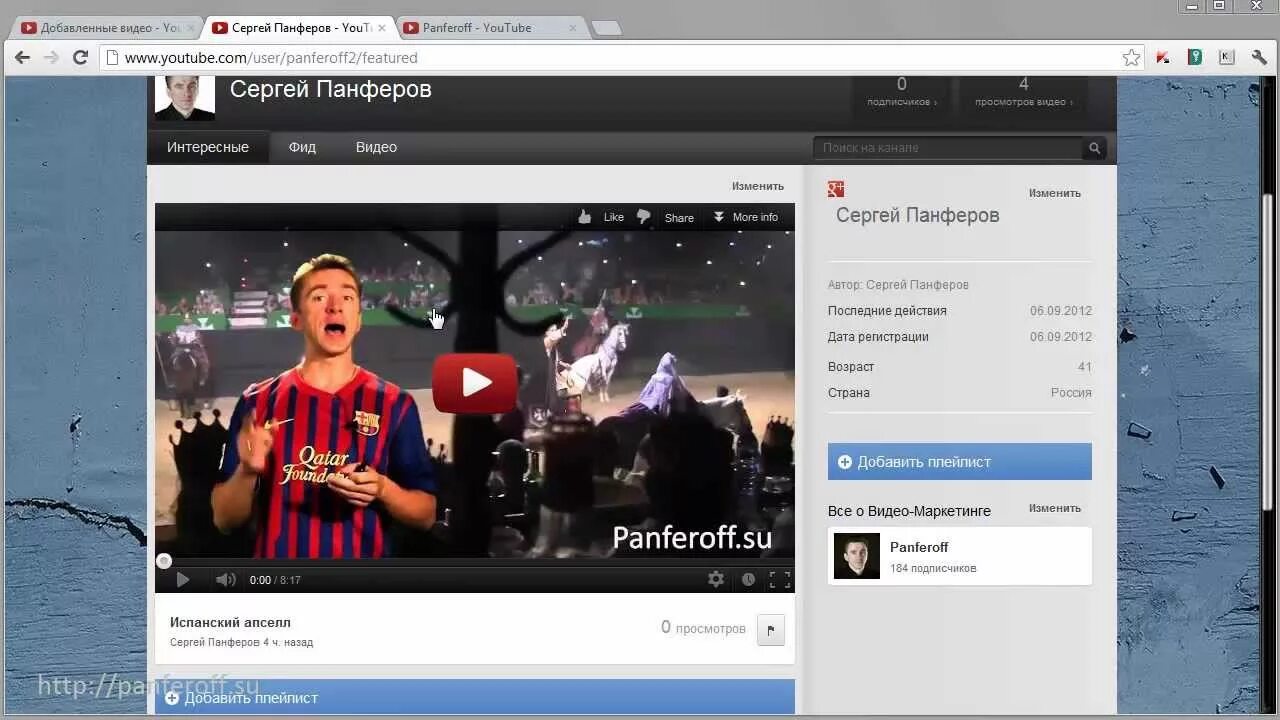Click the thumbs down dislike icon
Viewport: 1280px width, 720px height.
coord(643,217)
